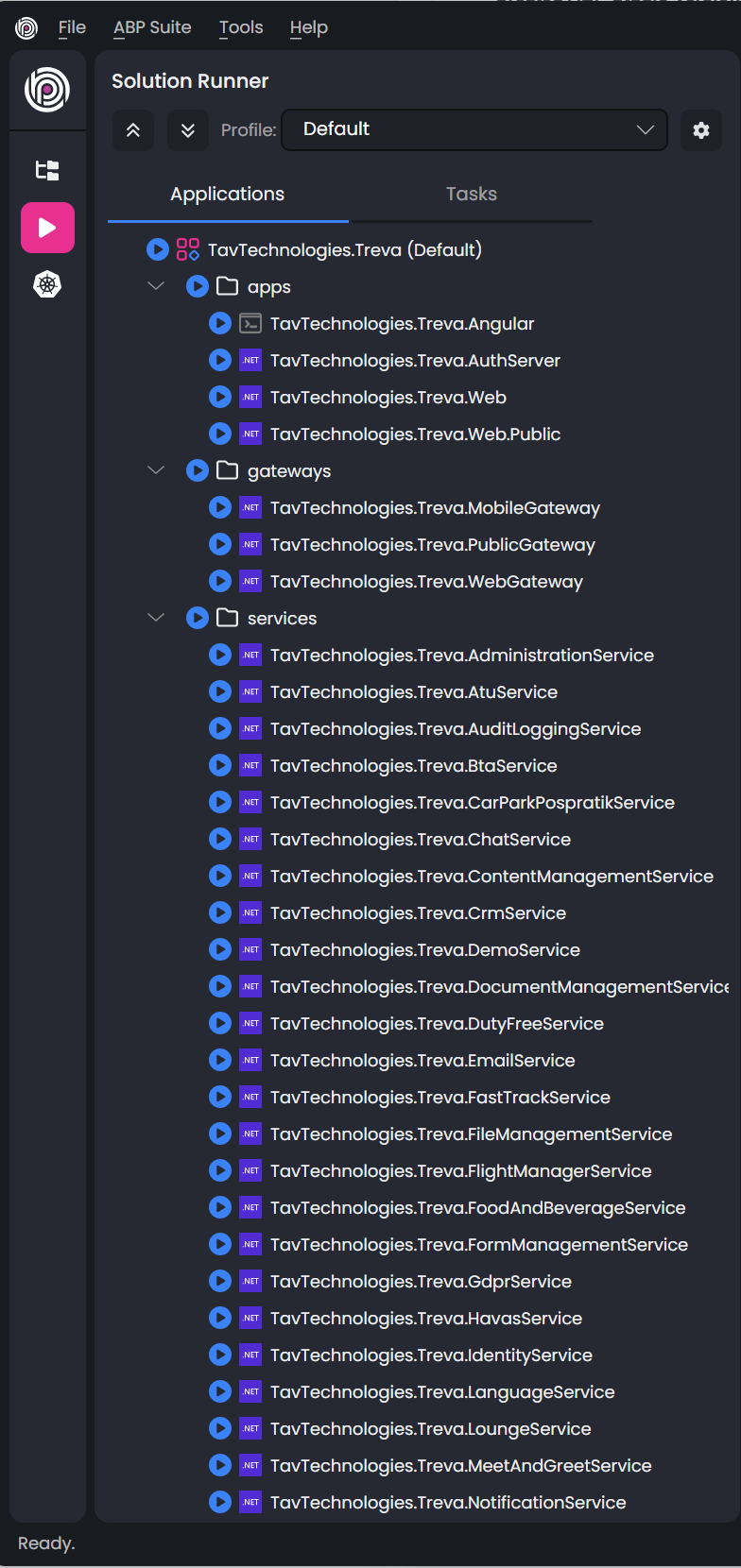Collapse the apps folder chevron

(x=156, y=285)
